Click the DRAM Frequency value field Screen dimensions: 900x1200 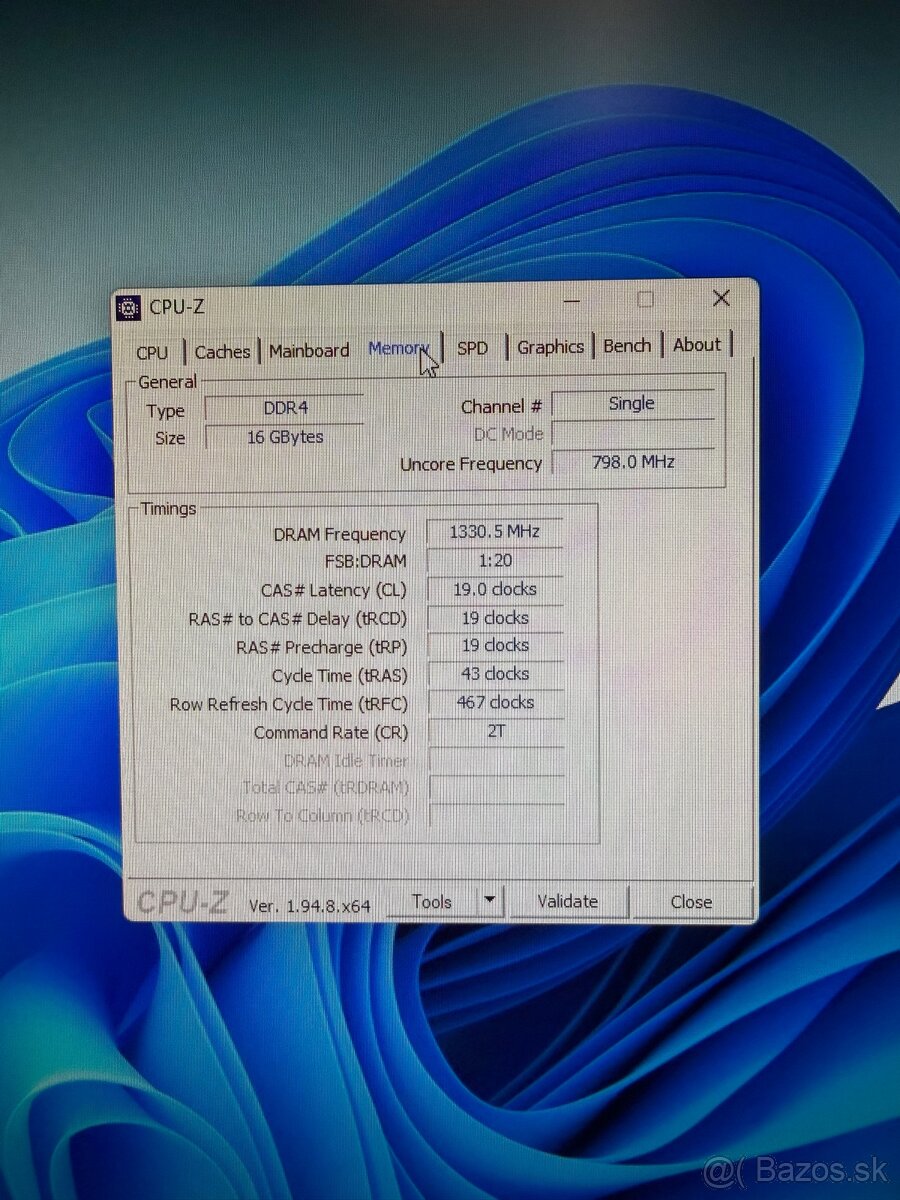494,532
